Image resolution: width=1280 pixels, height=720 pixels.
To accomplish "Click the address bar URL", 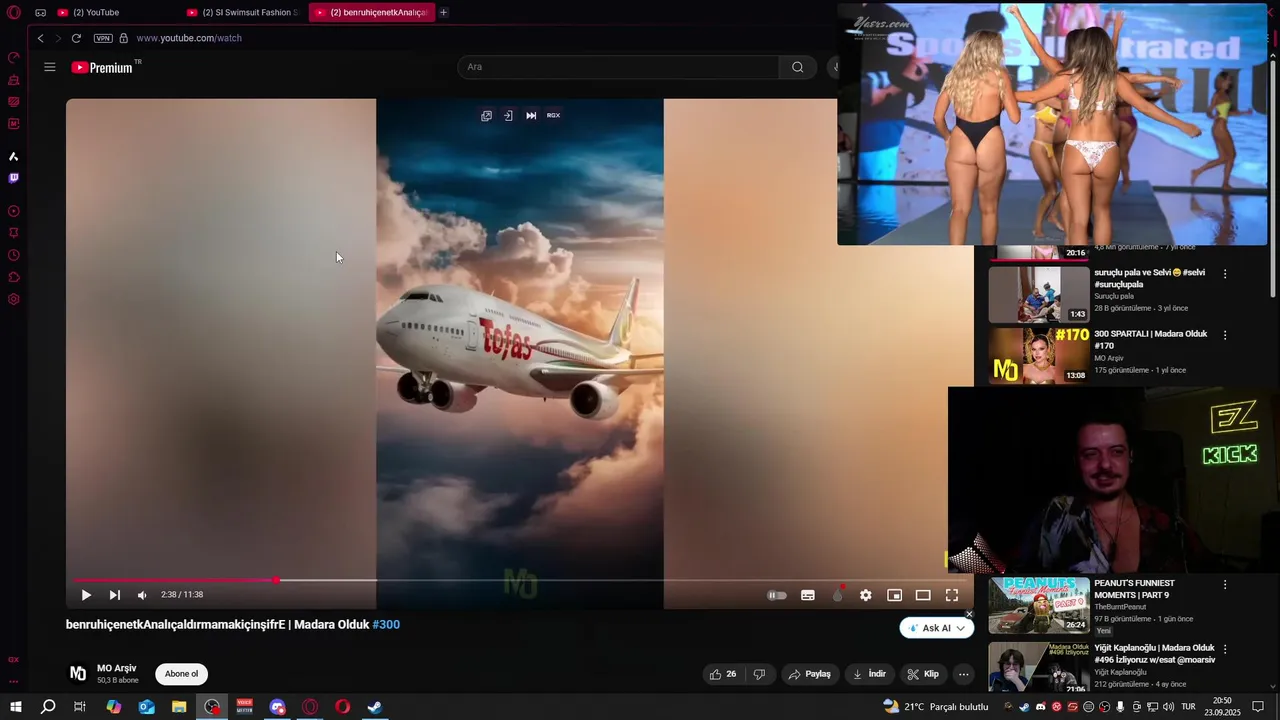I will click(x=189, y=38).
